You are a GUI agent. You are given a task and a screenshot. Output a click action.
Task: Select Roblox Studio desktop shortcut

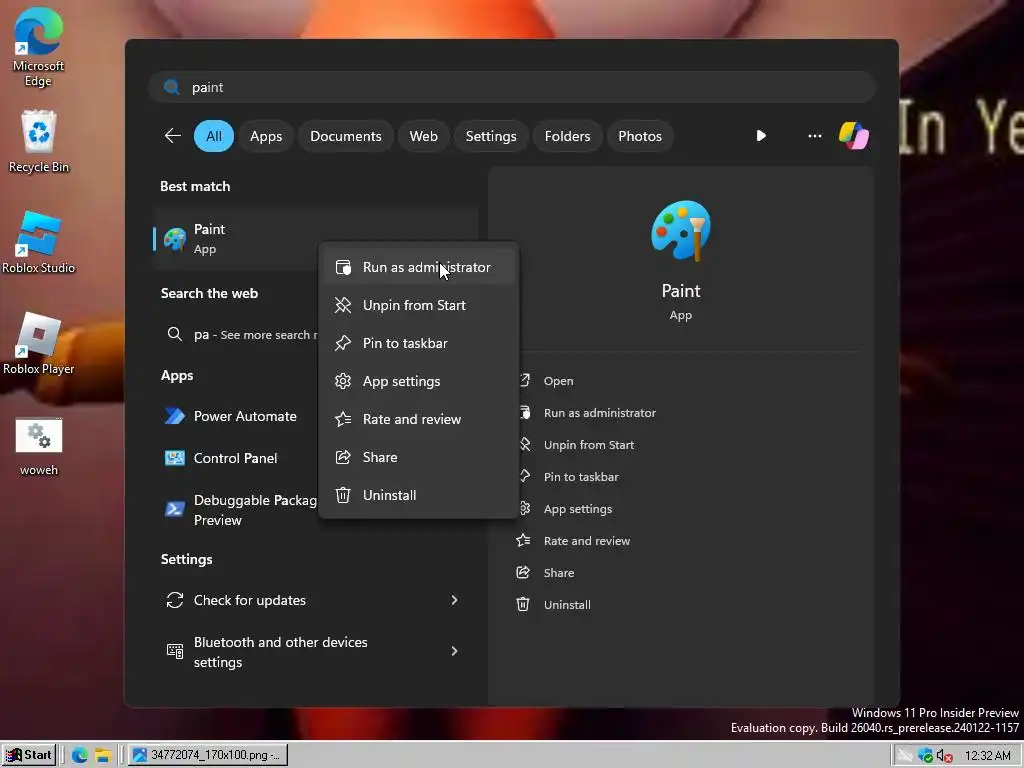tap(39, 242)
